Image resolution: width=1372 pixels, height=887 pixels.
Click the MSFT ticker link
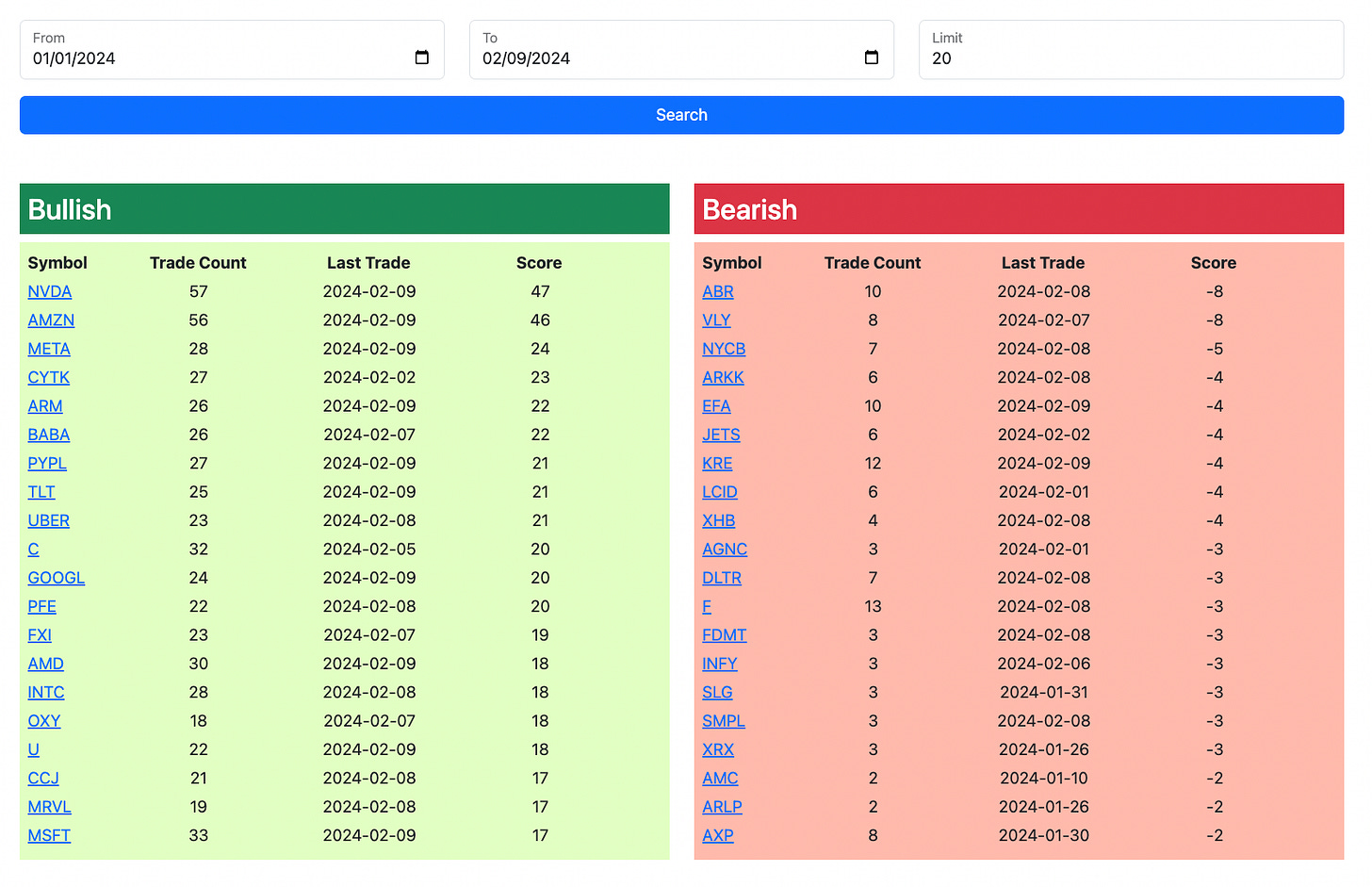click(x=49, y=835)
